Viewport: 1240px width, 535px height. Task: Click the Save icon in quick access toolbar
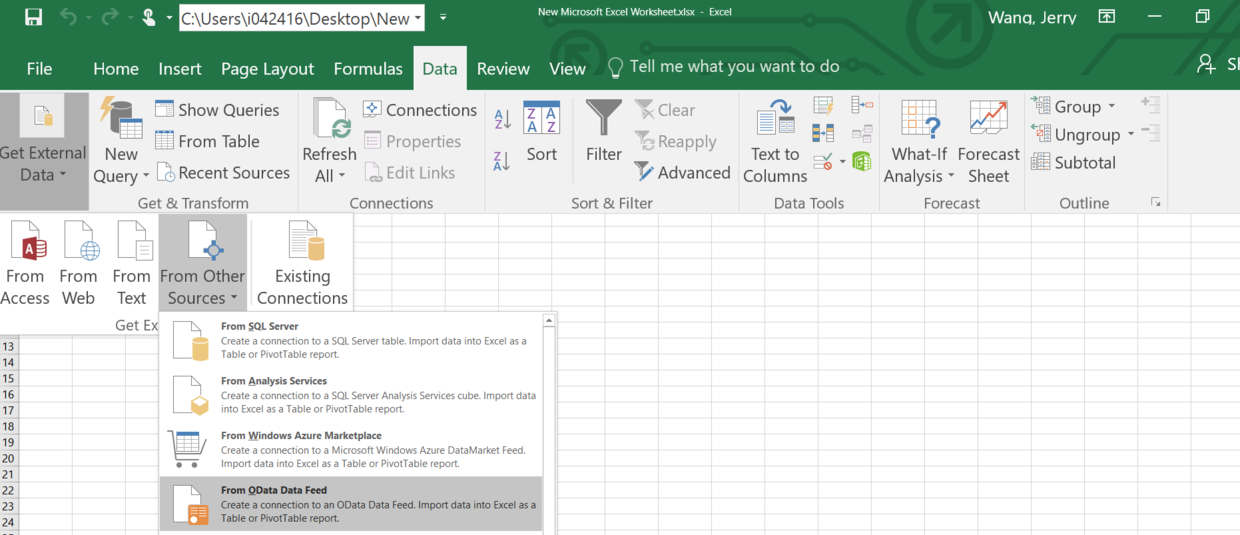(x=33, y=17)
